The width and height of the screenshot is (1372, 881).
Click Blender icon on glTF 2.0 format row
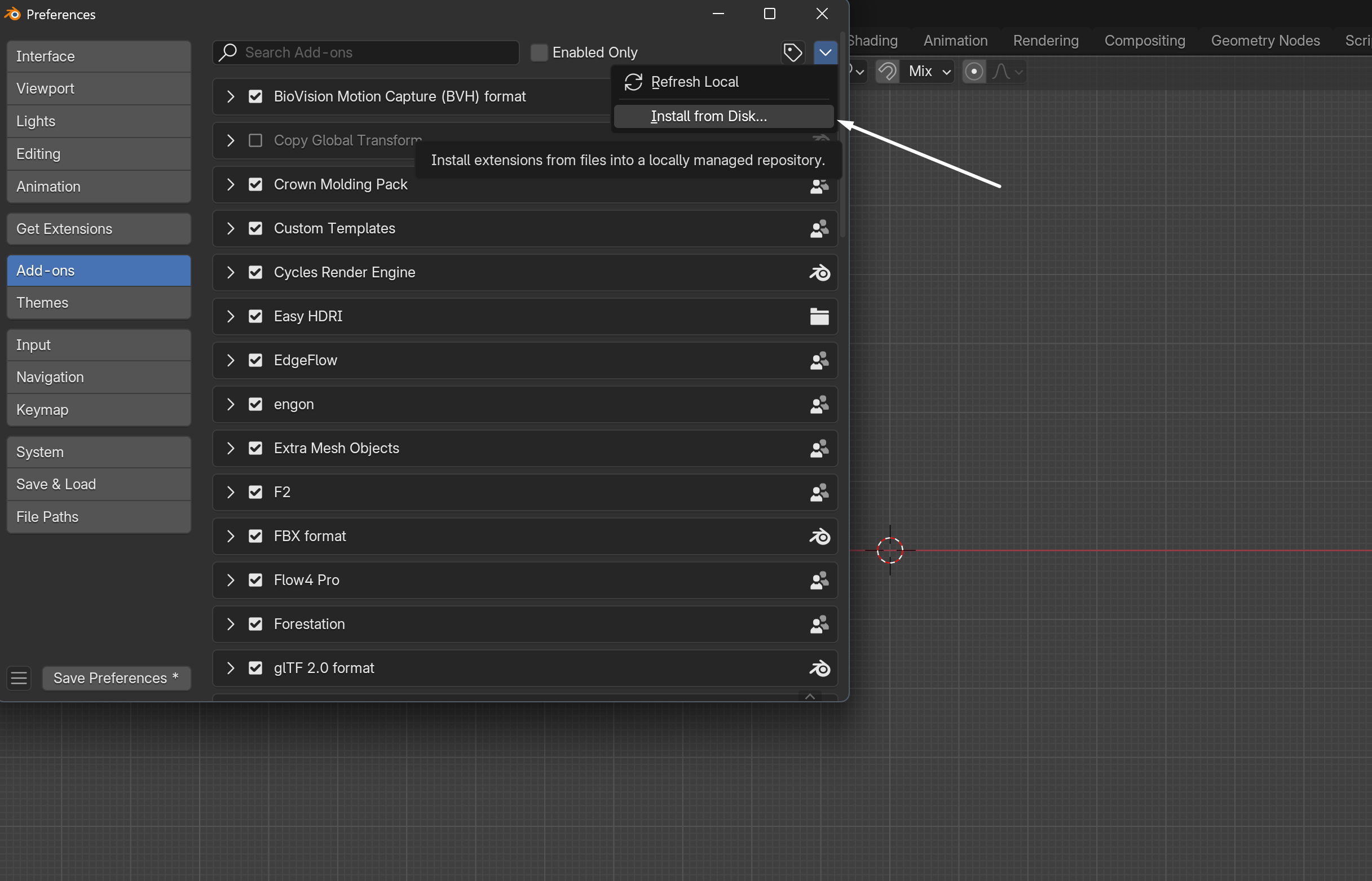click(819, 668)
